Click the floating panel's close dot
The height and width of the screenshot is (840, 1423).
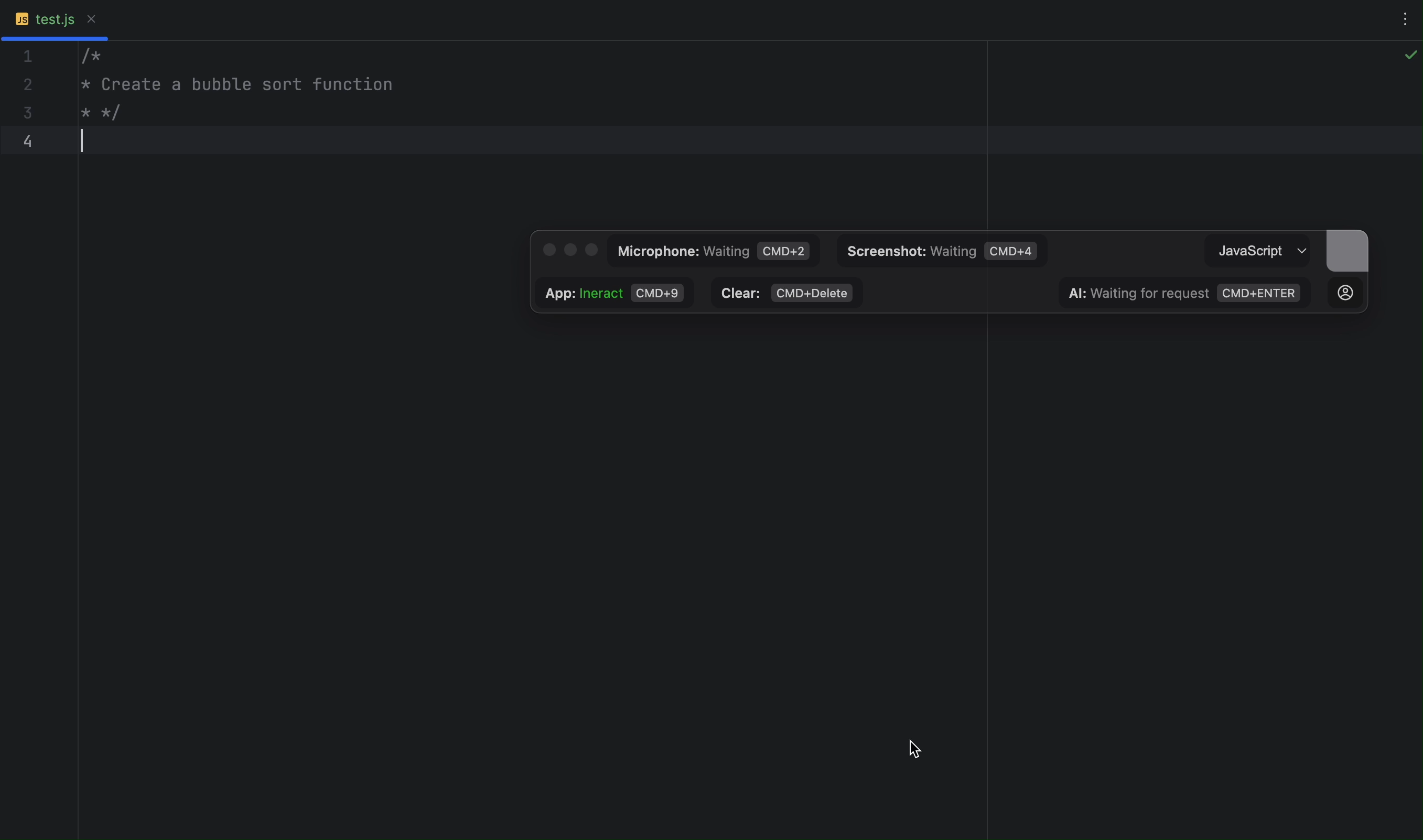[x=549, y=250]
